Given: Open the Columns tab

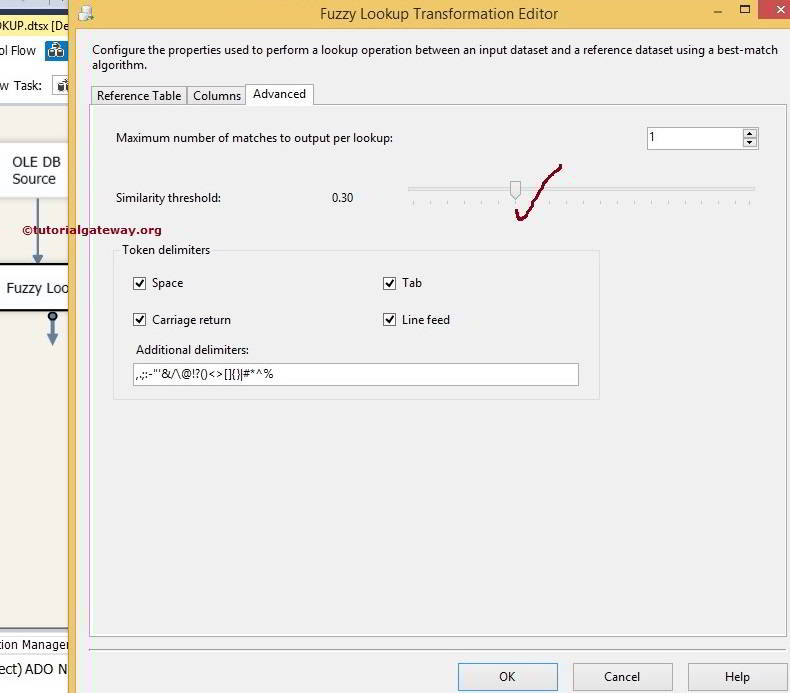Looking at the screenshot, I should [x=217, y=95].
